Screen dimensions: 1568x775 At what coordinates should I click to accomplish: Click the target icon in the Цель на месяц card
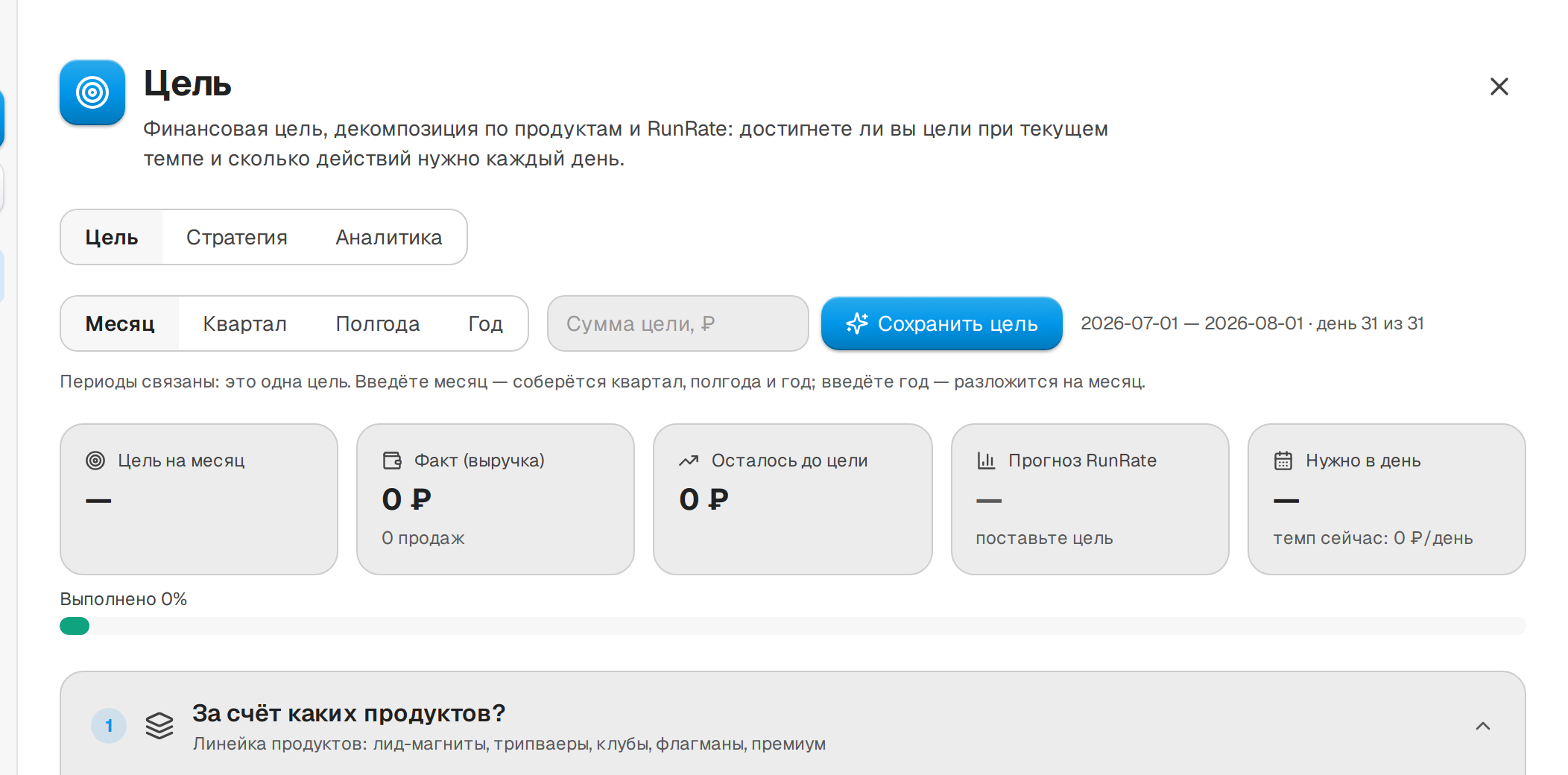95,461
